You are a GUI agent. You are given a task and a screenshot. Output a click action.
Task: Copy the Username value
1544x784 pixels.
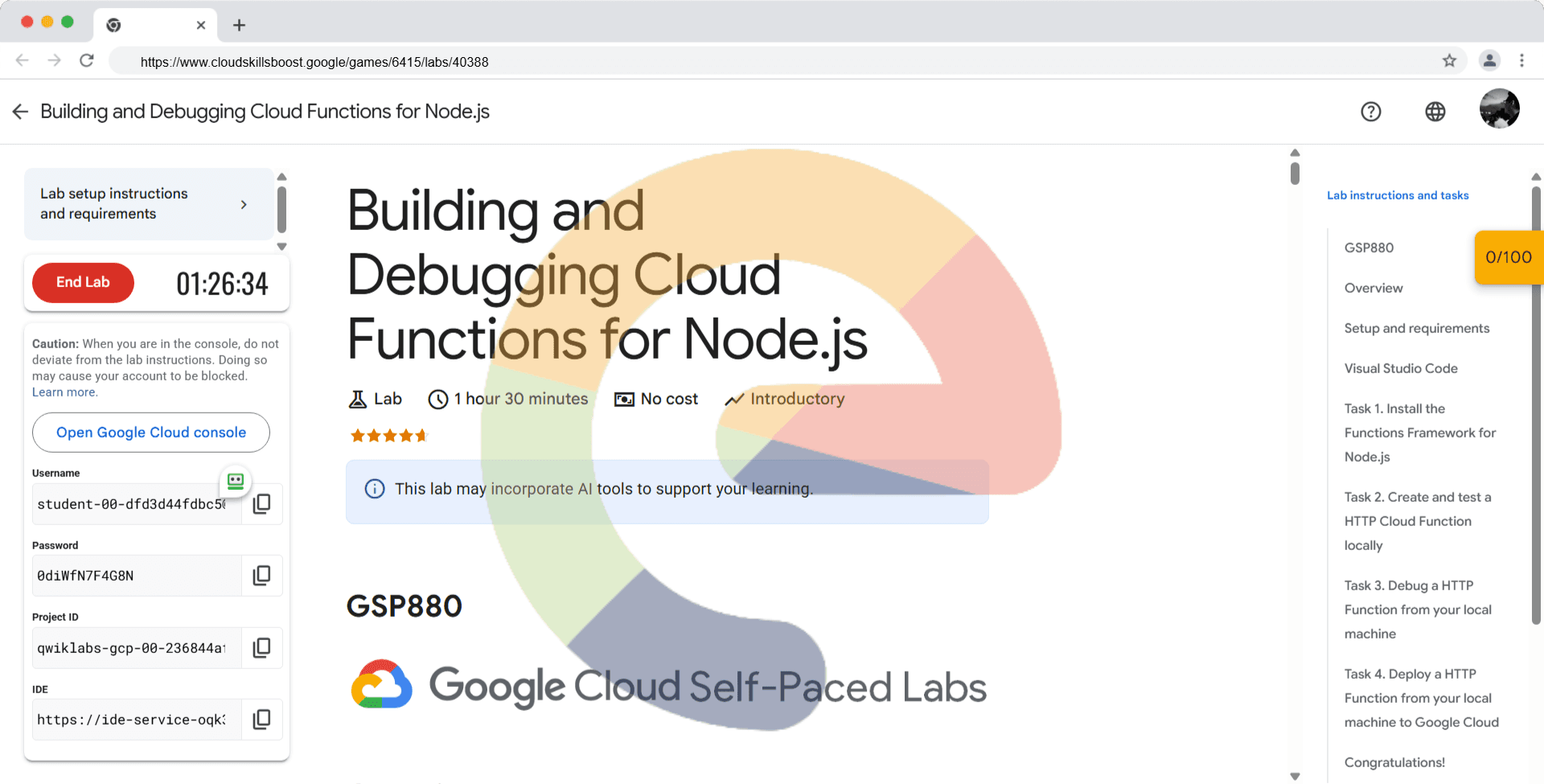tap(262, 504)
